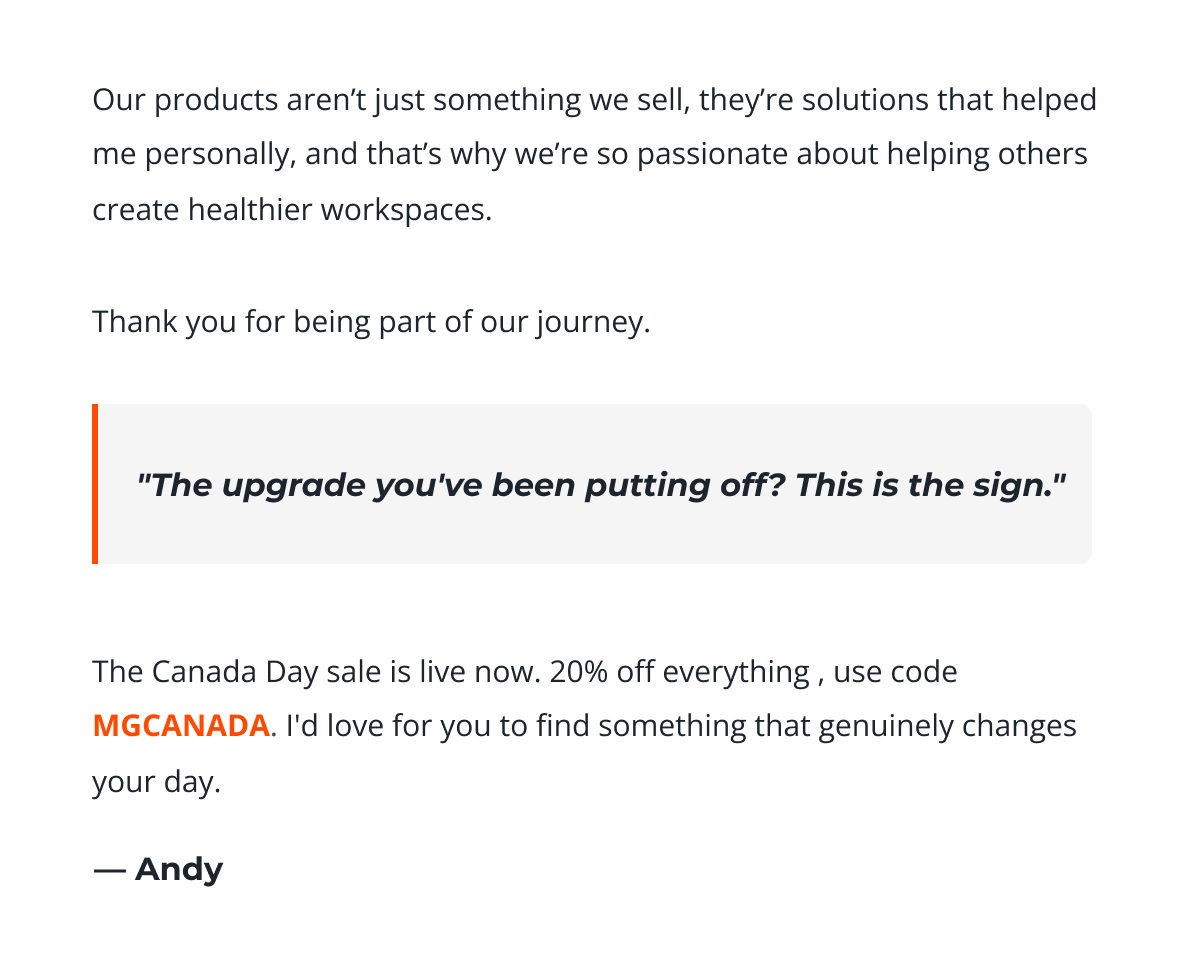
Task: Click the words "create healthier workspaces."
Action: (292, 211)
